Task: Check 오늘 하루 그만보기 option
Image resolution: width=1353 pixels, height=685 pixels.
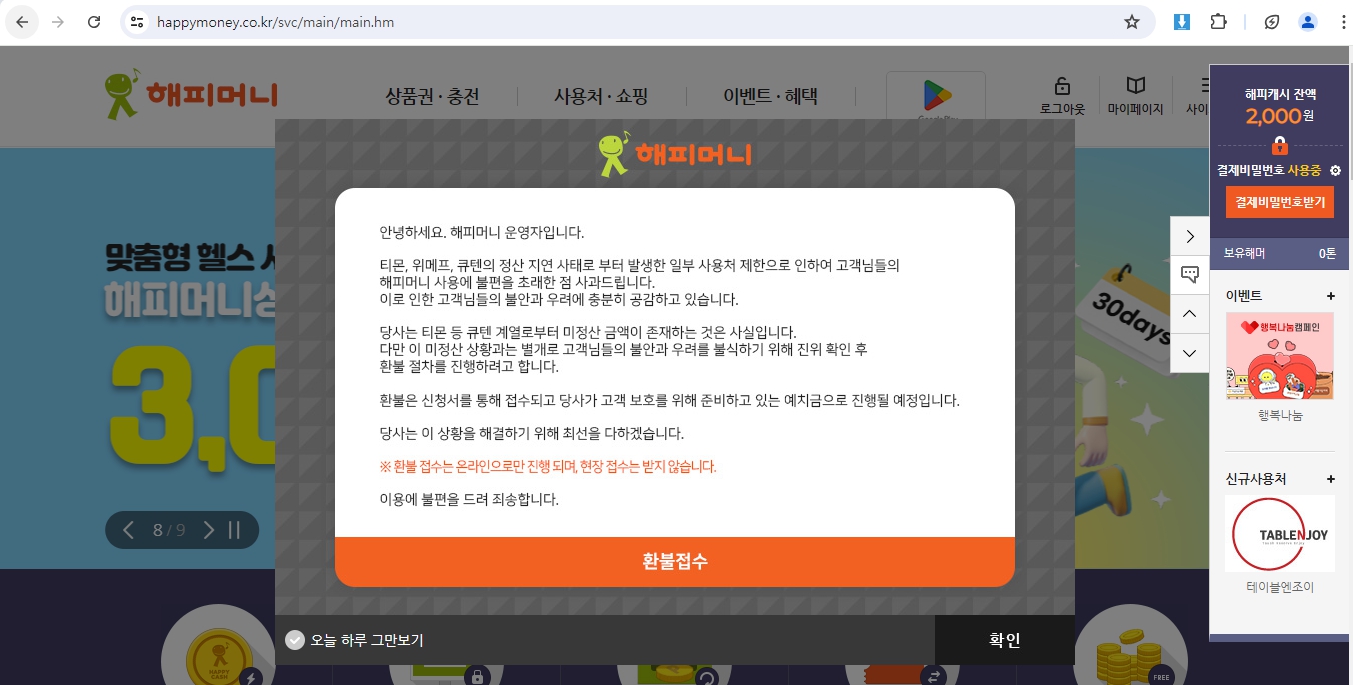Action: click(x=294, y=640)
